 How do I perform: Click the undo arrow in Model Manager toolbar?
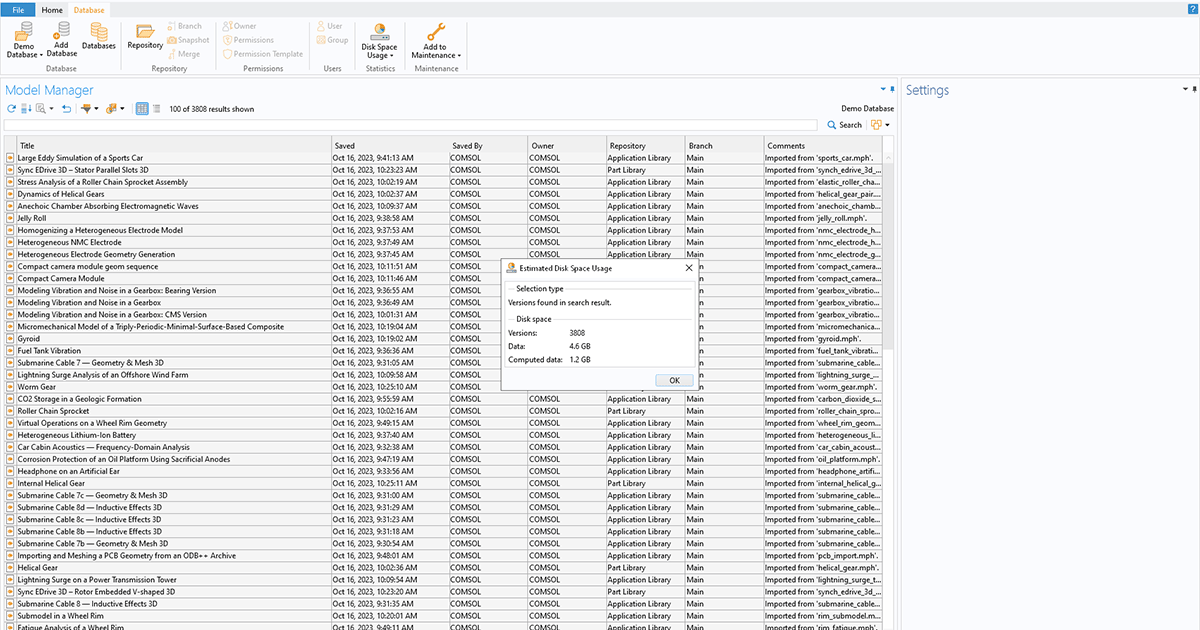(x=66, y=109)
